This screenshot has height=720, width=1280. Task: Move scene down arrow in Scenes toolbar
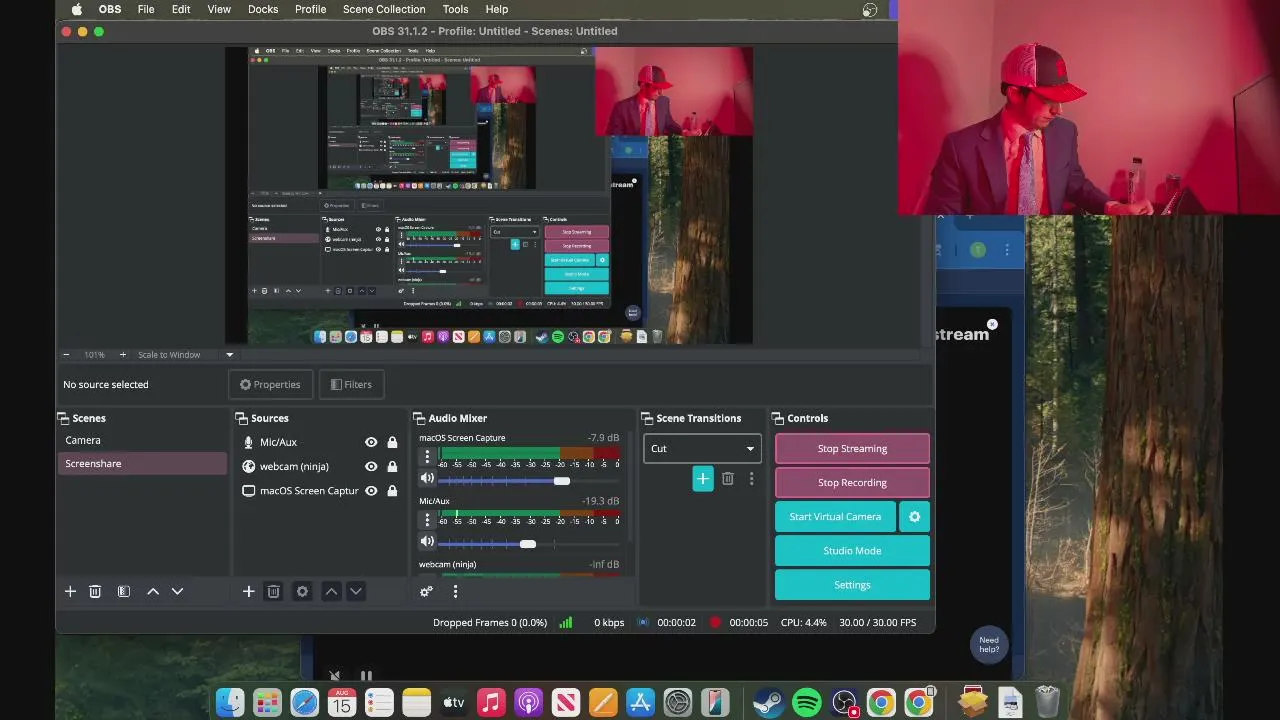(x=177, y=591)
